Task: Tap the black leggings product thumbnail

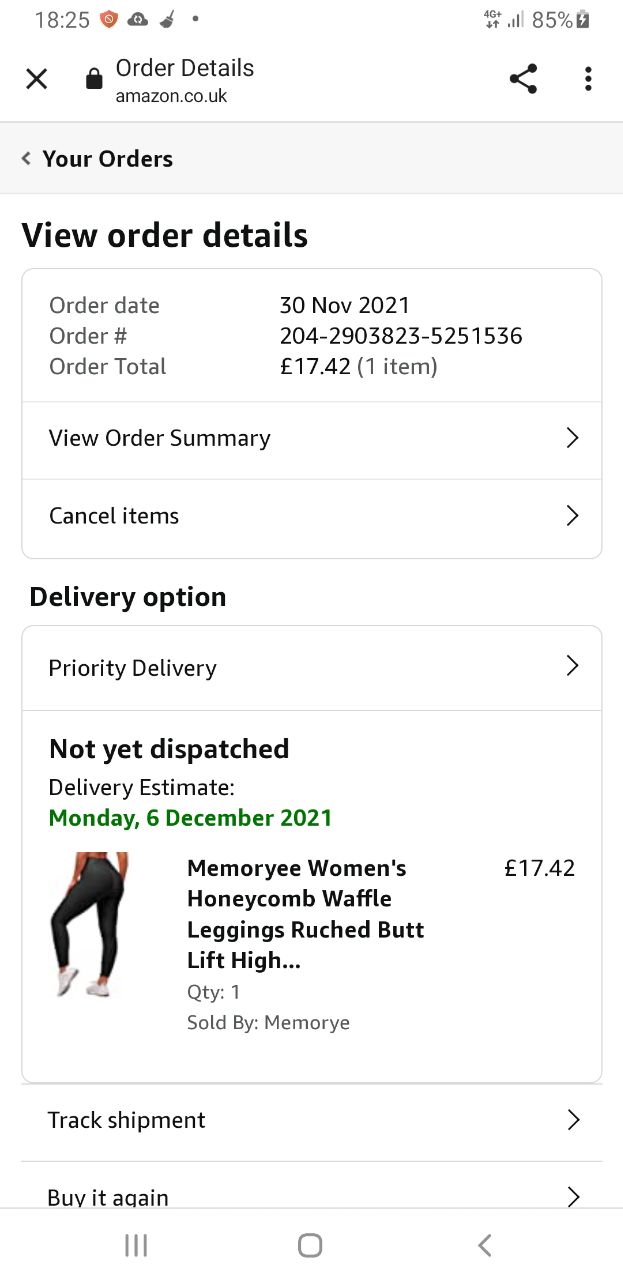Action: [x=90, y=924]
